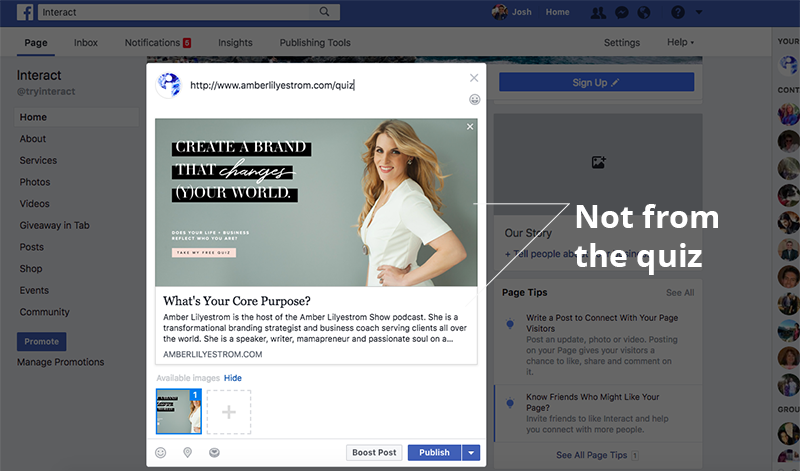Click the What's Your Core Purpose link title
This screenshot has width=800, height=471.
[x=237, y=301]
